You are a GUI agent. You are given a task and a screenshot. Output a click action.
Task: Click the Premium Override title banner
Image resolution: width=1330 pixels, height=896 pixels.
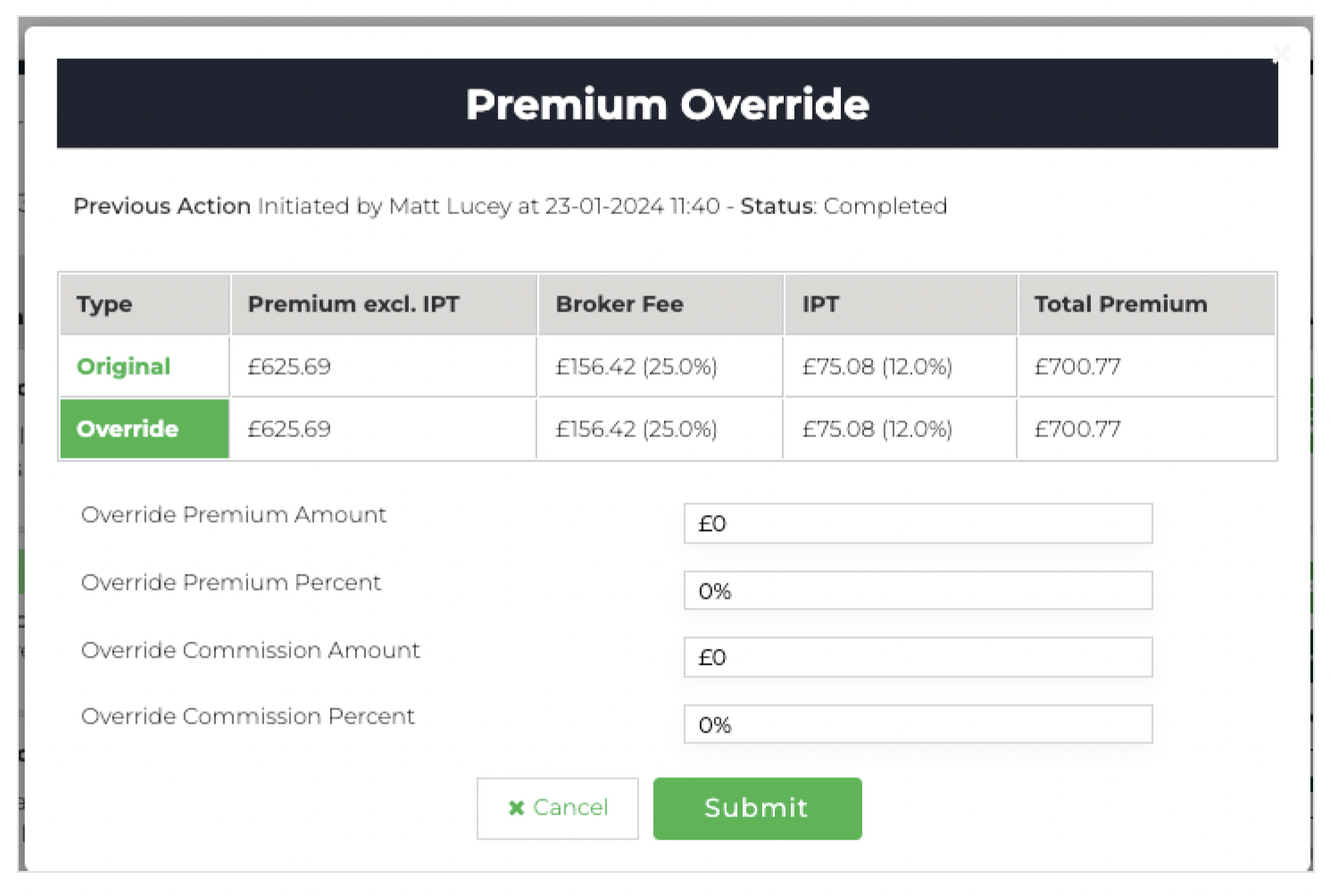(x=667, y=104)
